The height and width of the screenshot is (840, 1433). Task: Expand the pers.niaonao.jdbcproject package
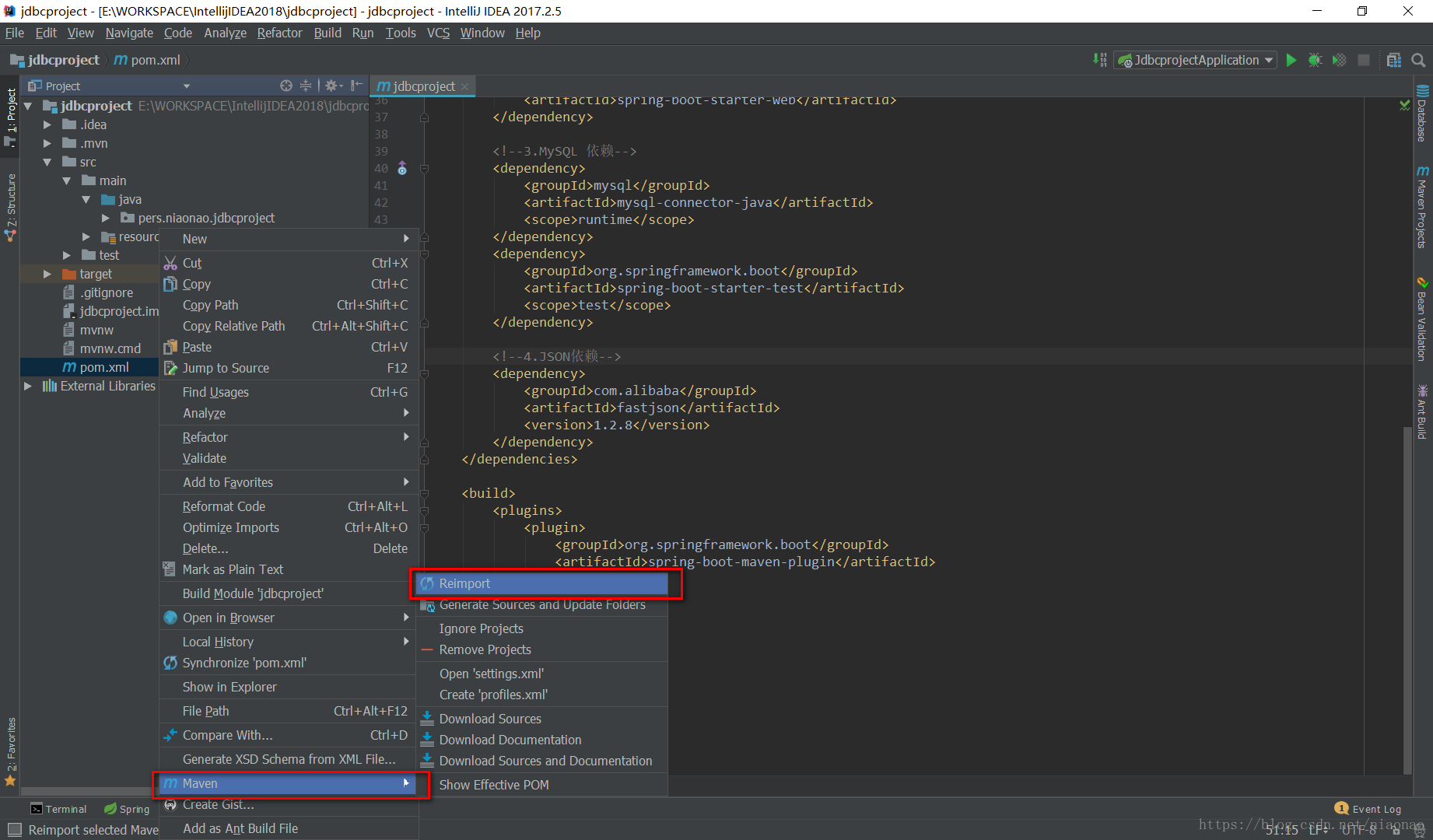(106, 218)
